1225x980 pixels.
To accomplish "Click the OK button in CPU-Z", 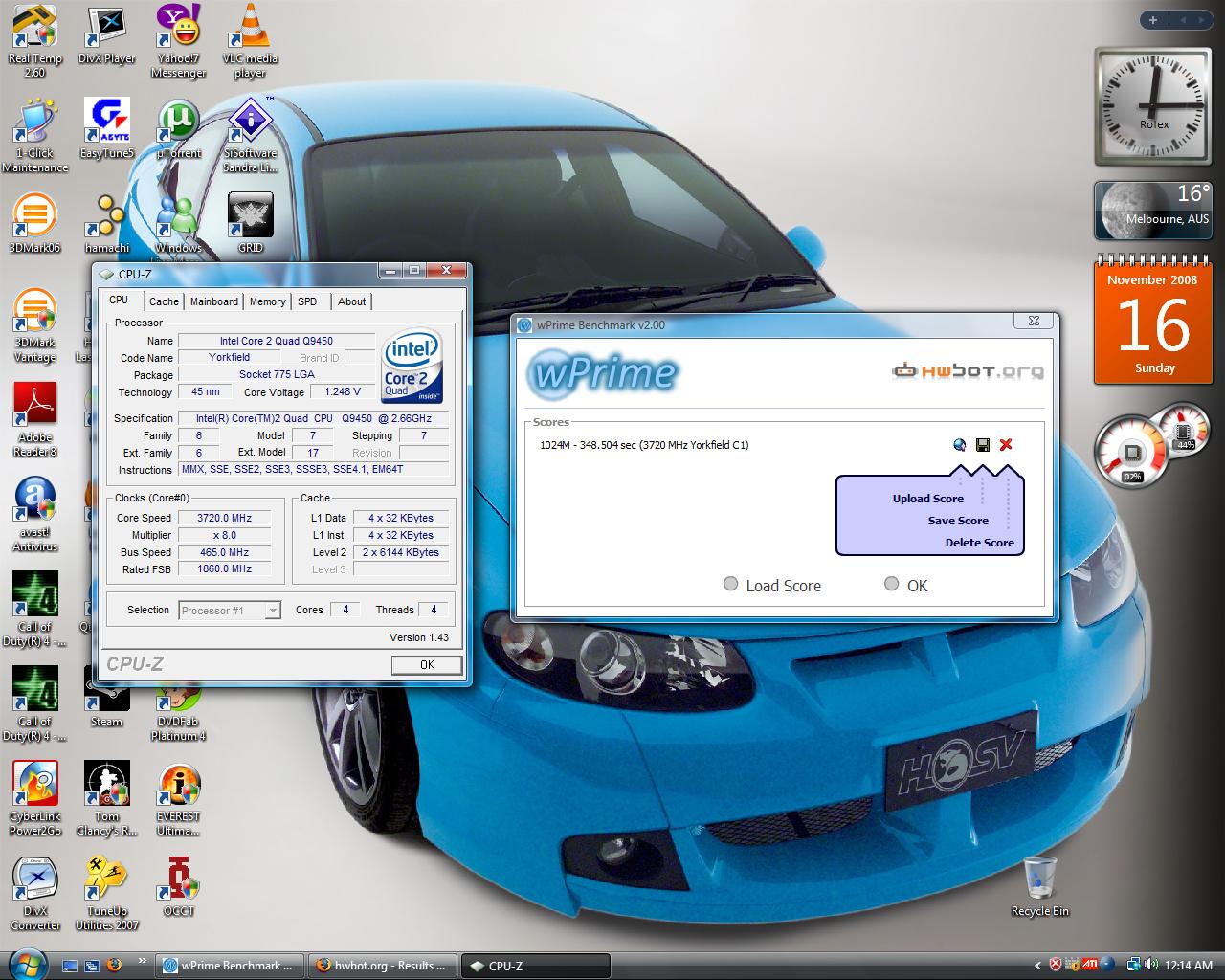I will [427, 664].
